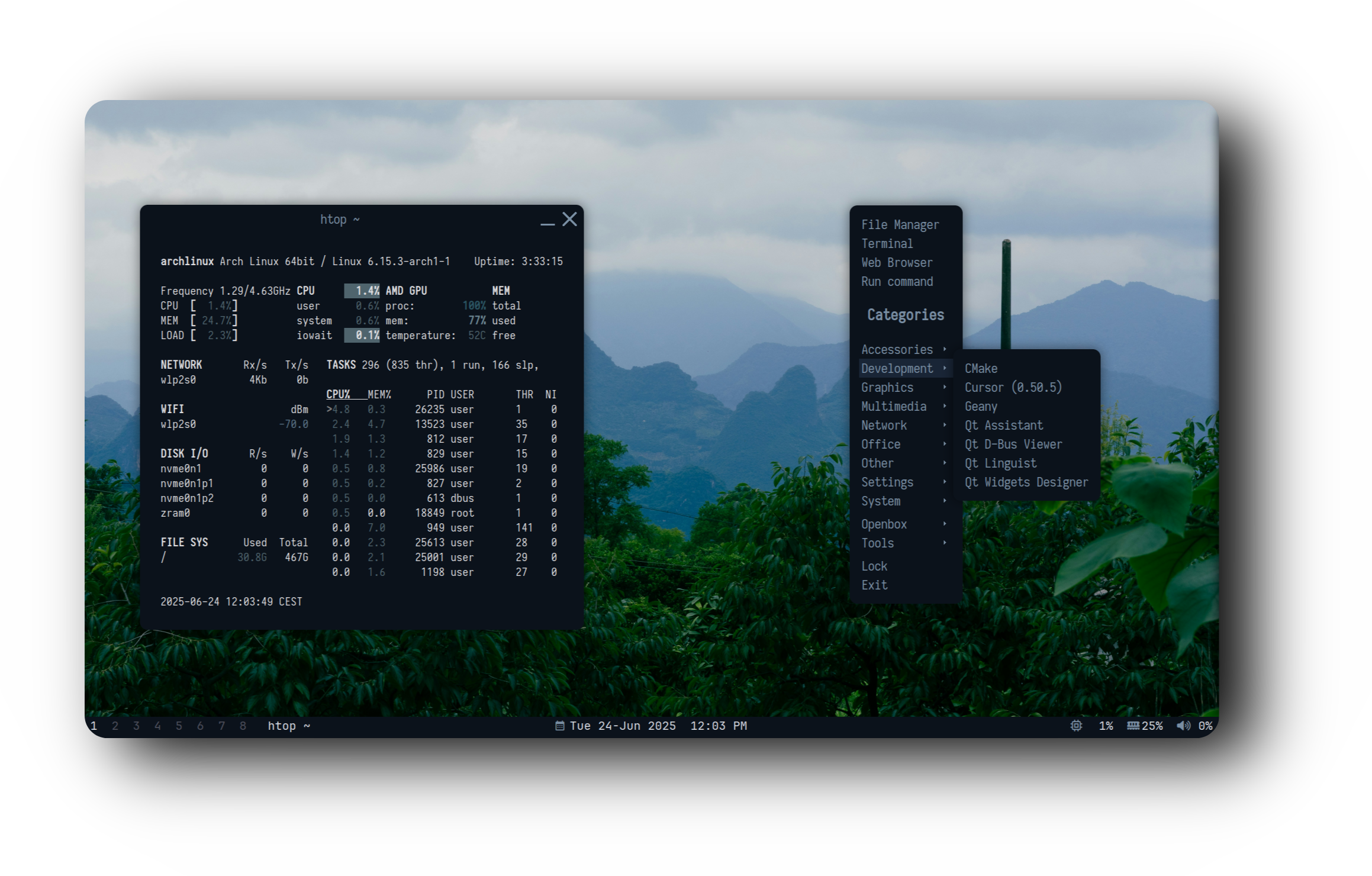The width and height of the screenshot is (1372, 876).
Task: Click the volume speaker icon
Action: (1183, 726)
